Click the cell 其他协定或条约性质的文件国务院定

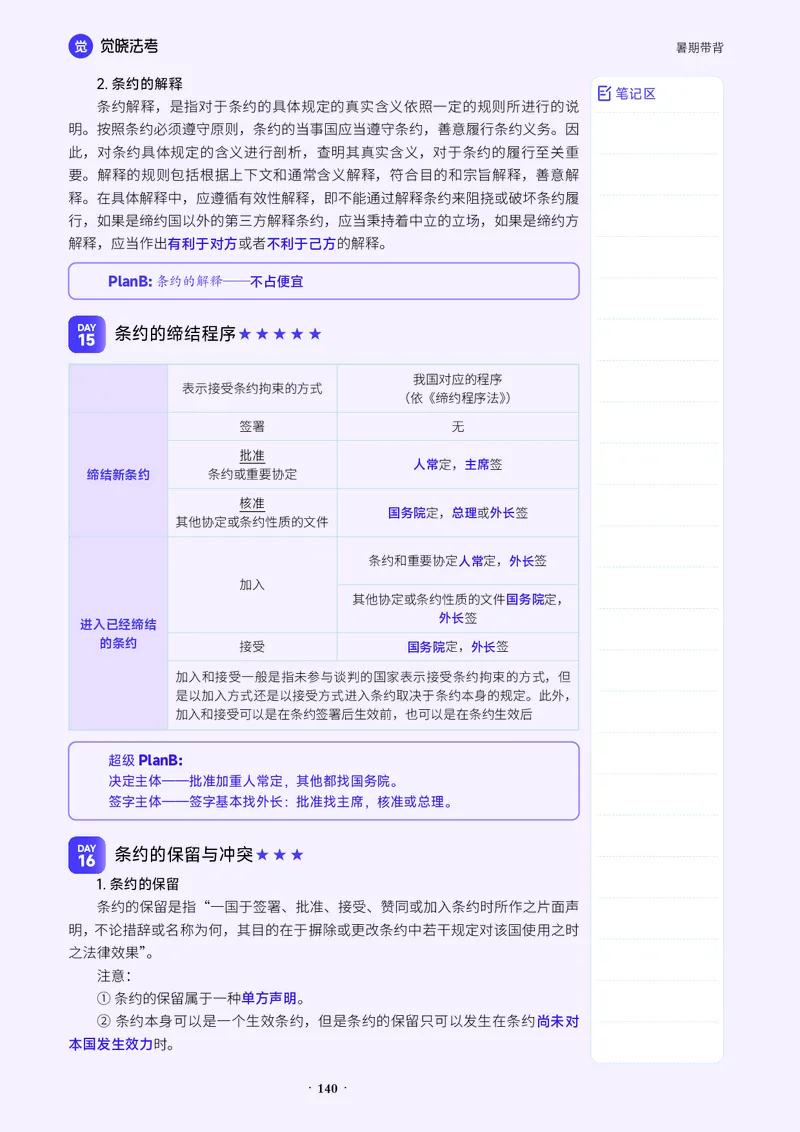(458, 609)
